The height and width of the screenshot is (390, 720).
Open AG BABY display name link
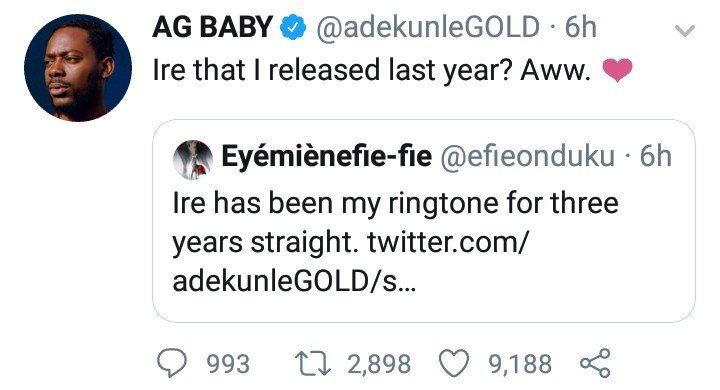213,27
